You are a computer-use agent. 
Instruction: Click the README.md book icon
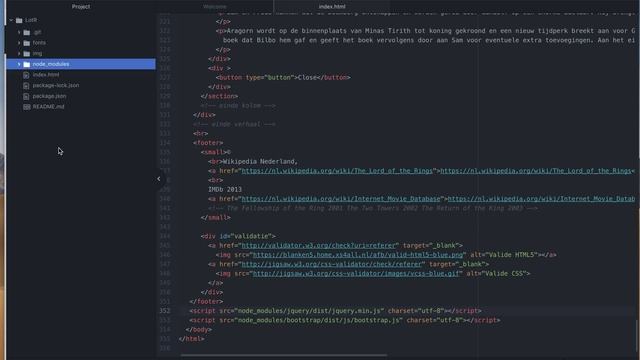click(x=27, y=107)
